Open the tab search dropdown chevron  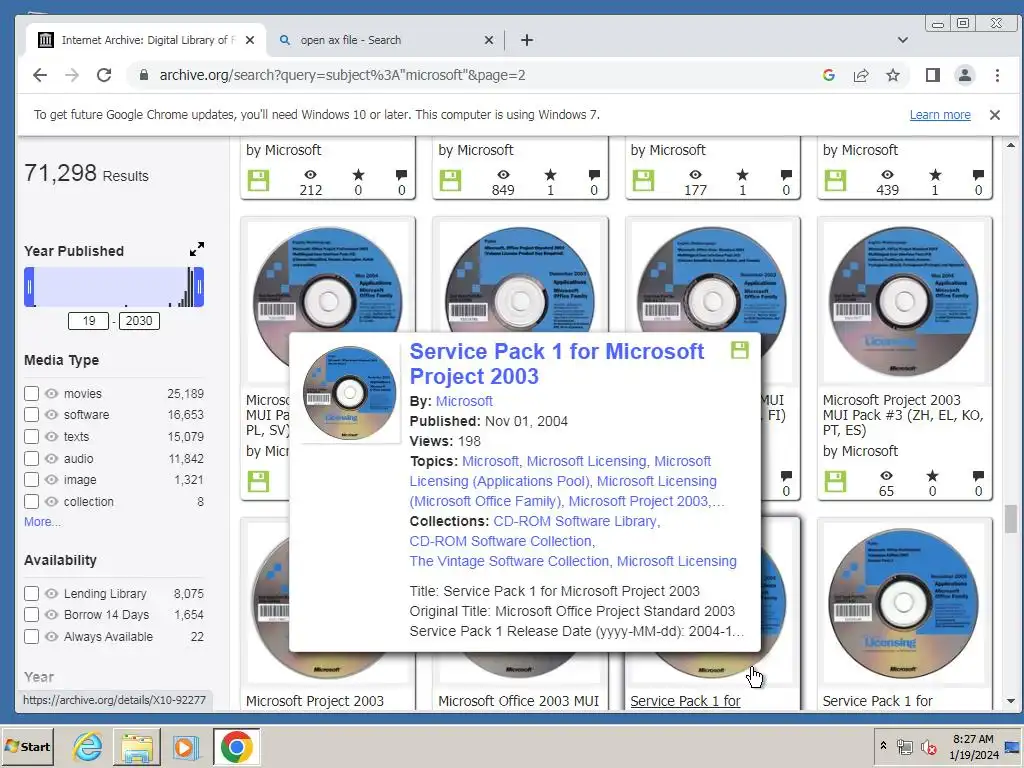[903, 40]
